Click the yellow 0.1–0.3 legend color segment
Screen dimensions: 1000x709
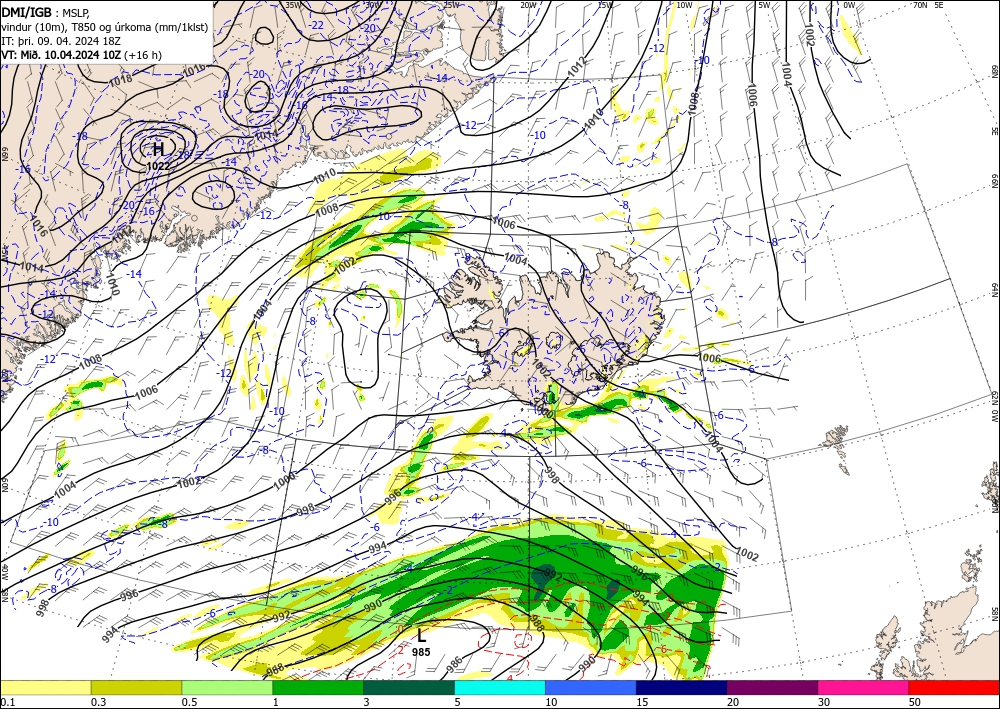45,687
